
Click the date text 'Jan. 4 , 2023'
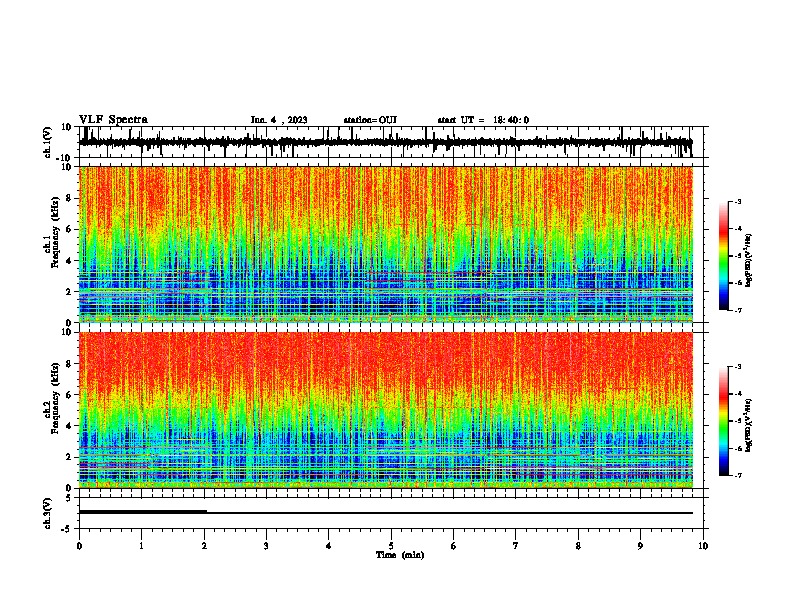(x=279, y=120)
